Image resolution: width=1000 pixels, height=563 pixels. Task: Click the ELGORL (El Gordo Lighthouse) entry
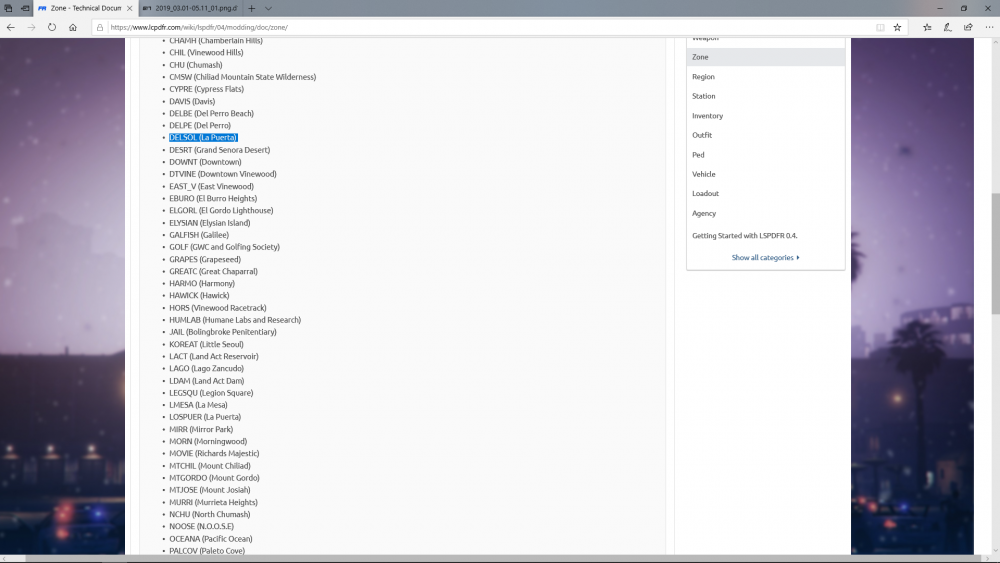point(221,210)
